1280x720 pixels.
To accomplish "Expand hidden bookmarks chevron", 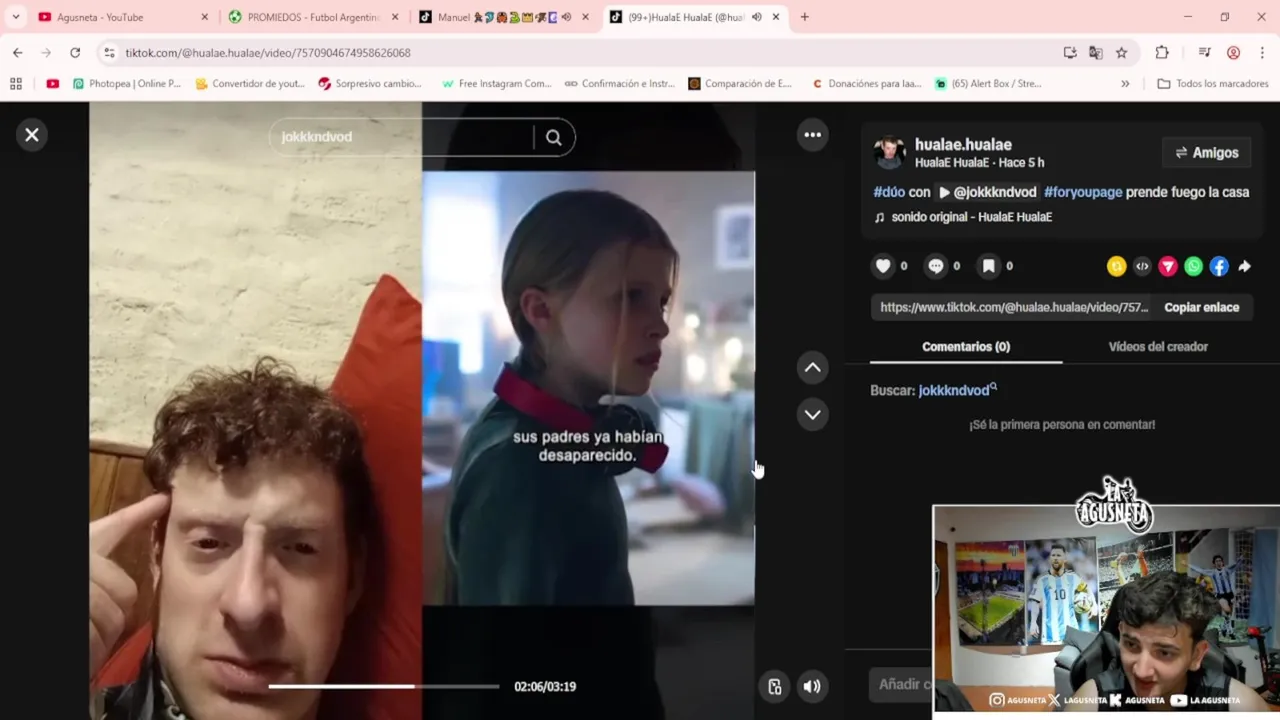I will [x=1125, y=84].
